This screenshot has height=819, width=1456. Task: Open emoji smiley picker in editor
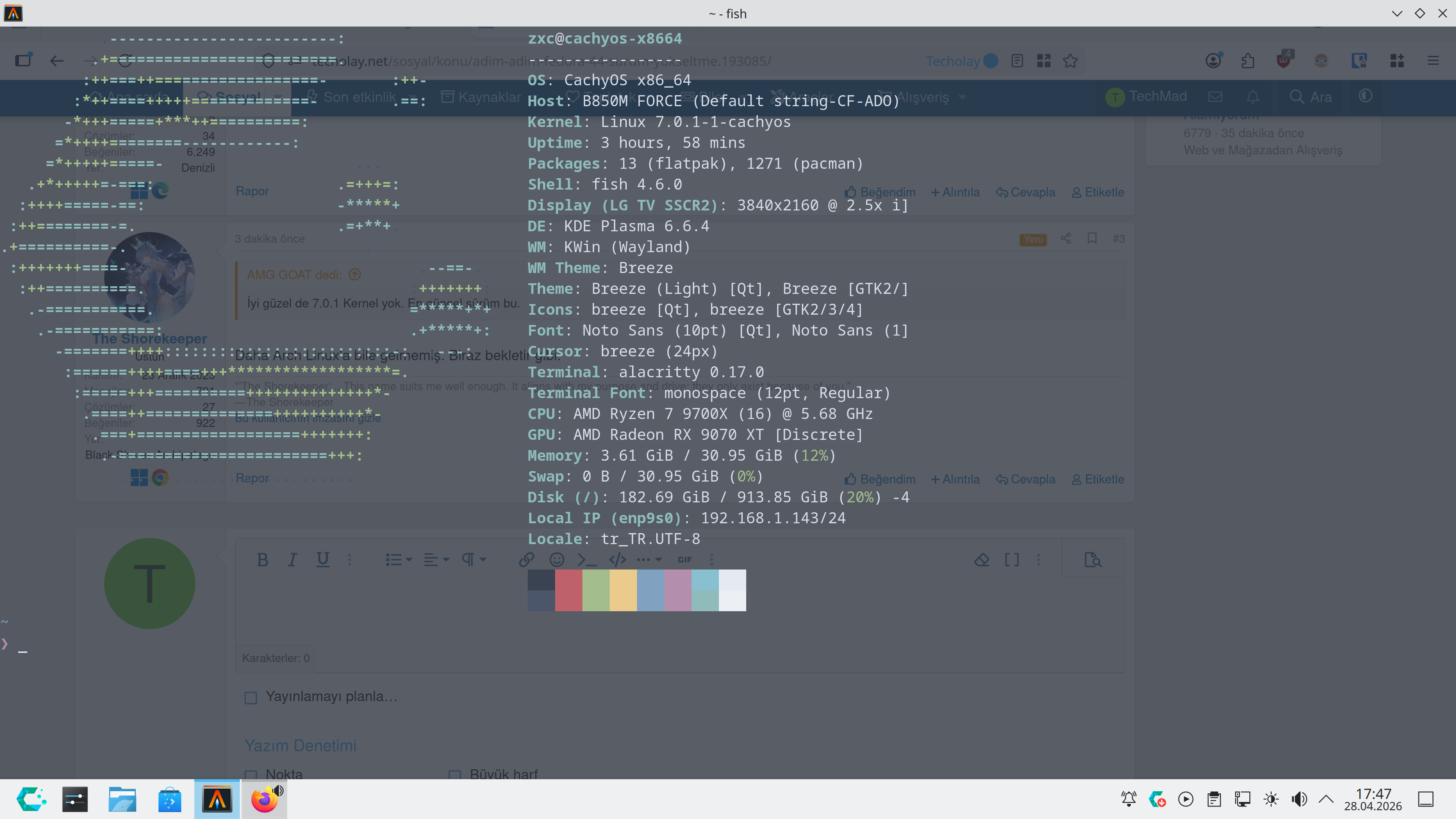pyautogui.click(x=557, y=560)
